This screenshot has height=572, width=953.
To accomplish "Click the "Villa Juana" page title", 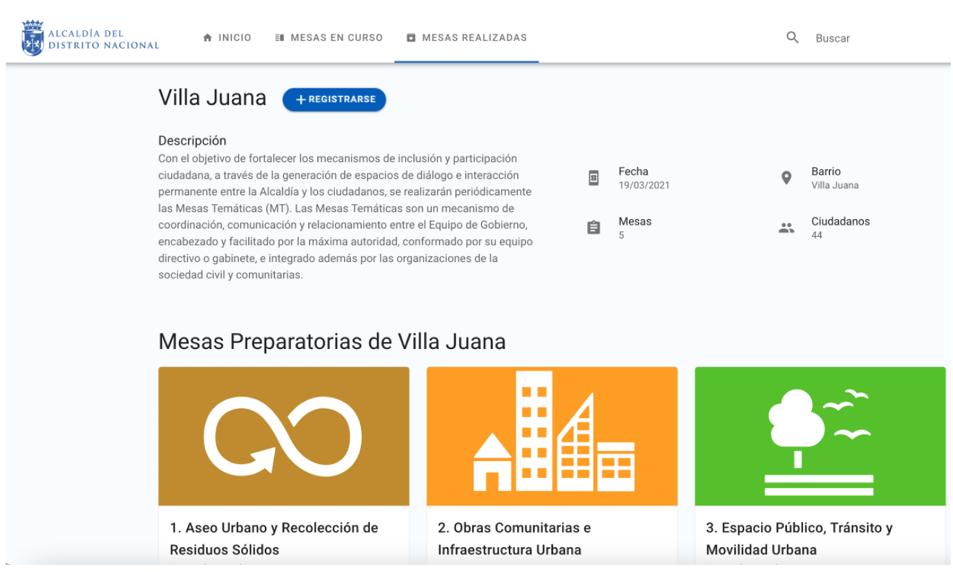I will point(212,98).
